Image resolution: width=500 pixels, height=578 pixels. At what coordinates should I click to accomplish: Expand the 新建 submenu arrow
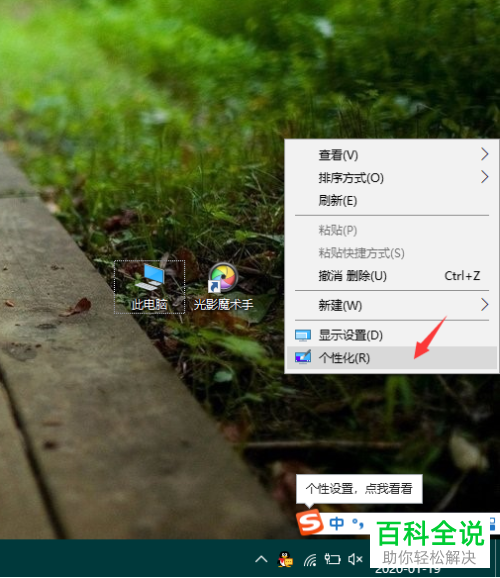tap(485, 304)
